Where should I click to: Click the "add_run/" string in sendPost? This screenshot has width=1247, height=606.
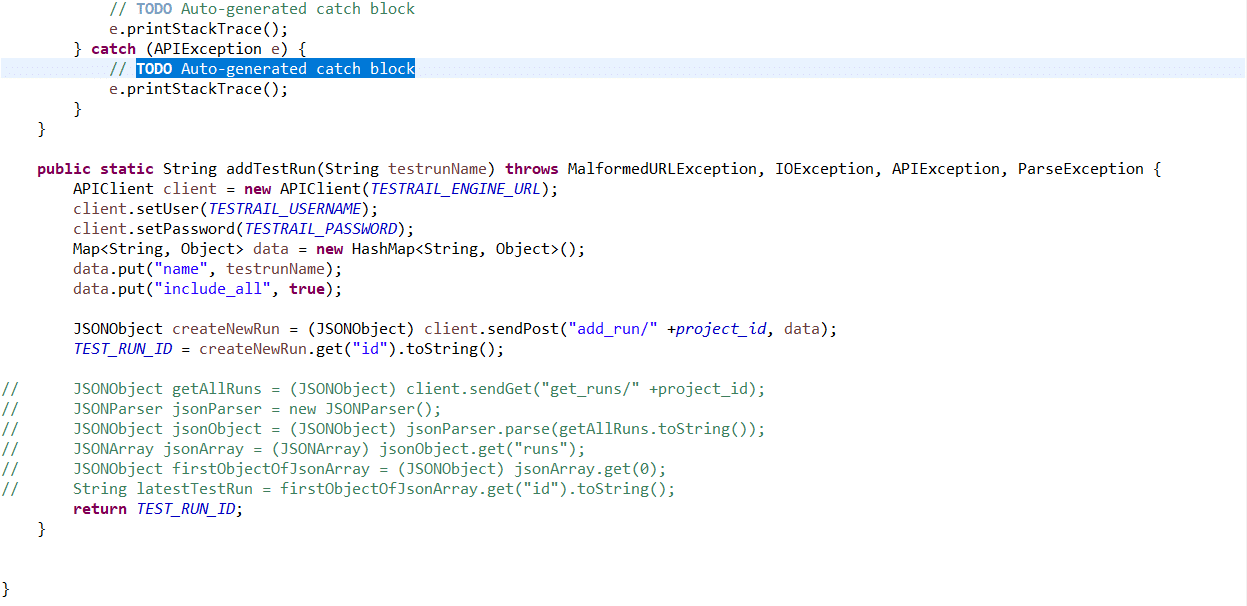(613, 329)
